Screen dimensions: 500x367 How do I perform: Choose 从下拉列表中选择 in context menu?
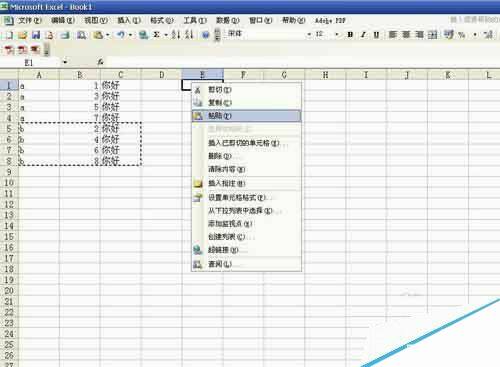pos(247,211)
